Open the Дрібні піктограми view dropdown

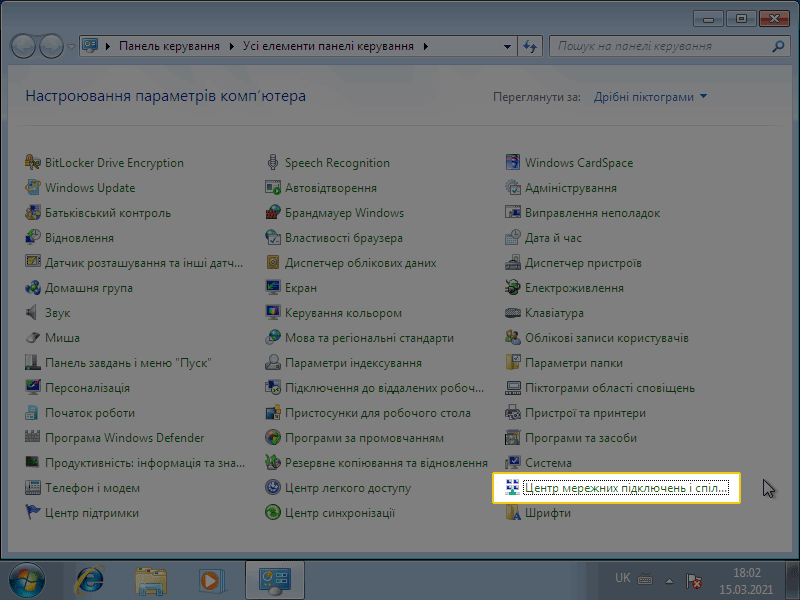tap(650, 96)
